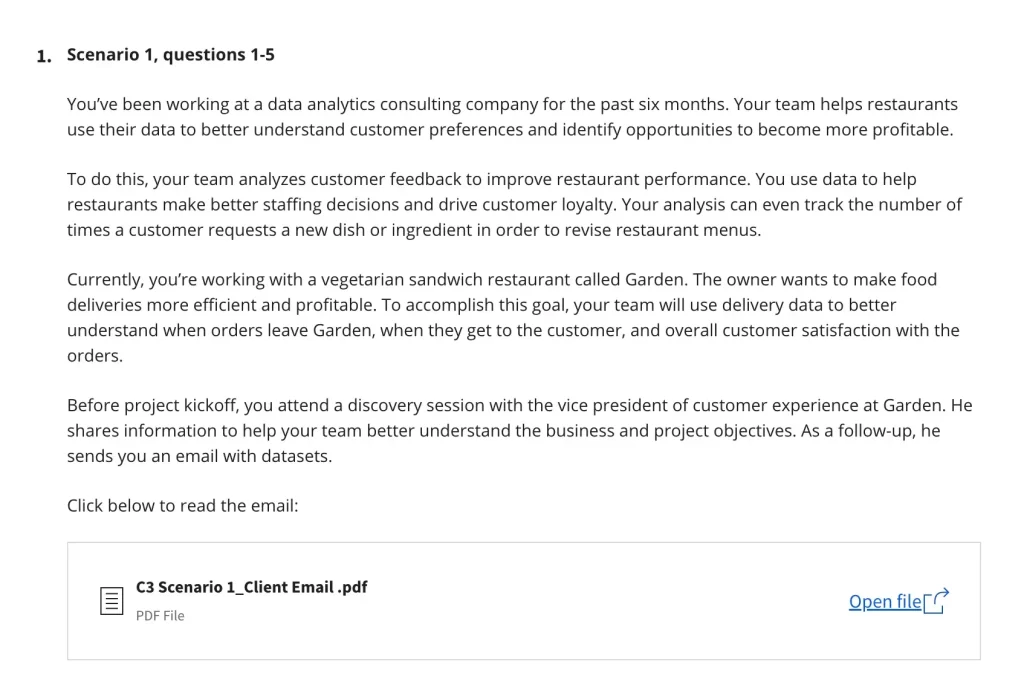Click the "Click below to read the email:" text
This screenshot has width=1024, height=699.
tap(182, 506)
